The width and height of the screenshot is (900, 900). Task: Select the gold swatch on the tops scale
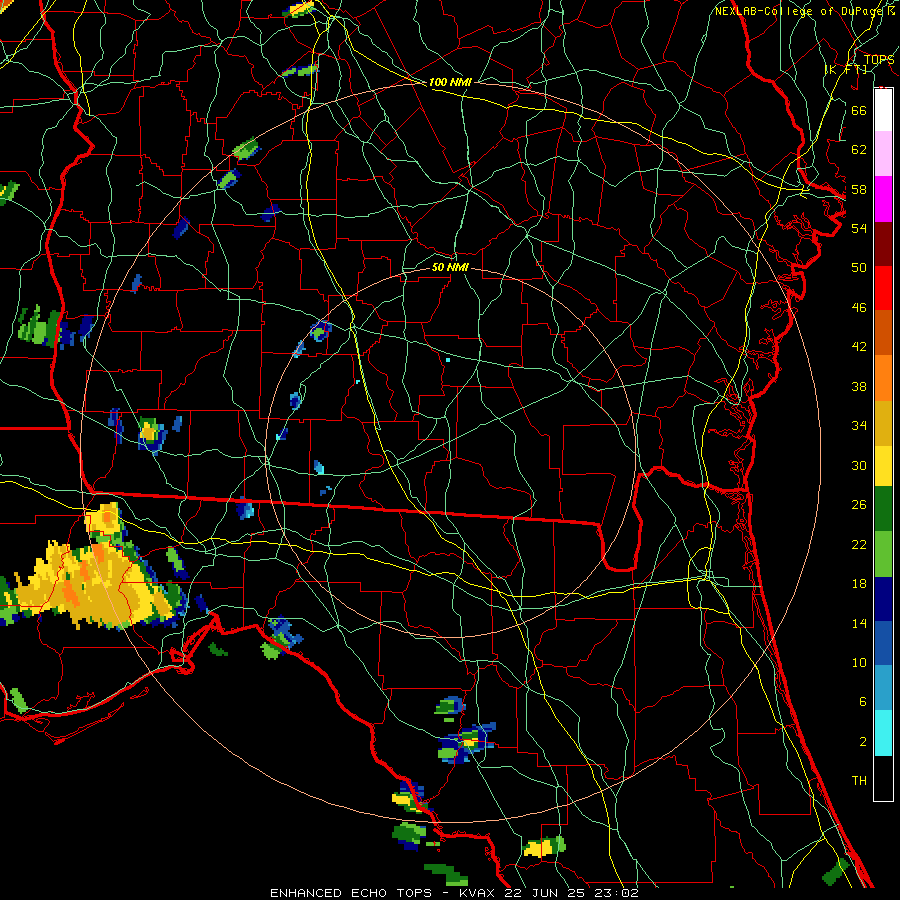[x=883, y=423]
